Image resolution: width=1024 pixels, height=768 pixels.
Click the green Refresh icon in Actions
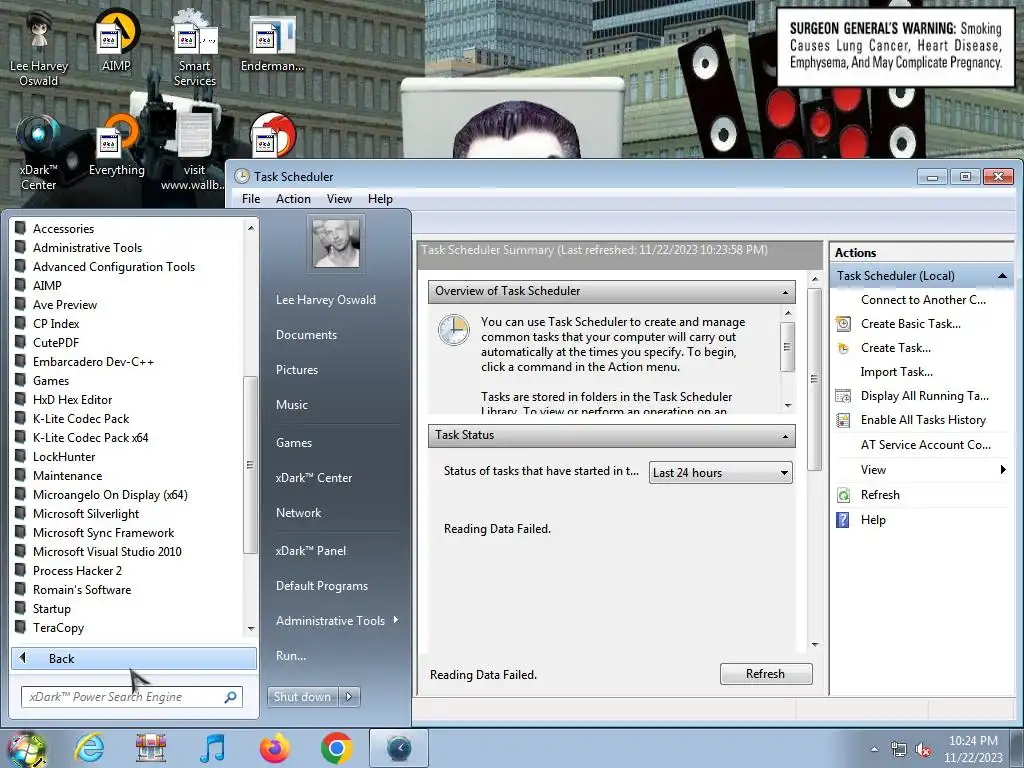(x=843, y=495)
